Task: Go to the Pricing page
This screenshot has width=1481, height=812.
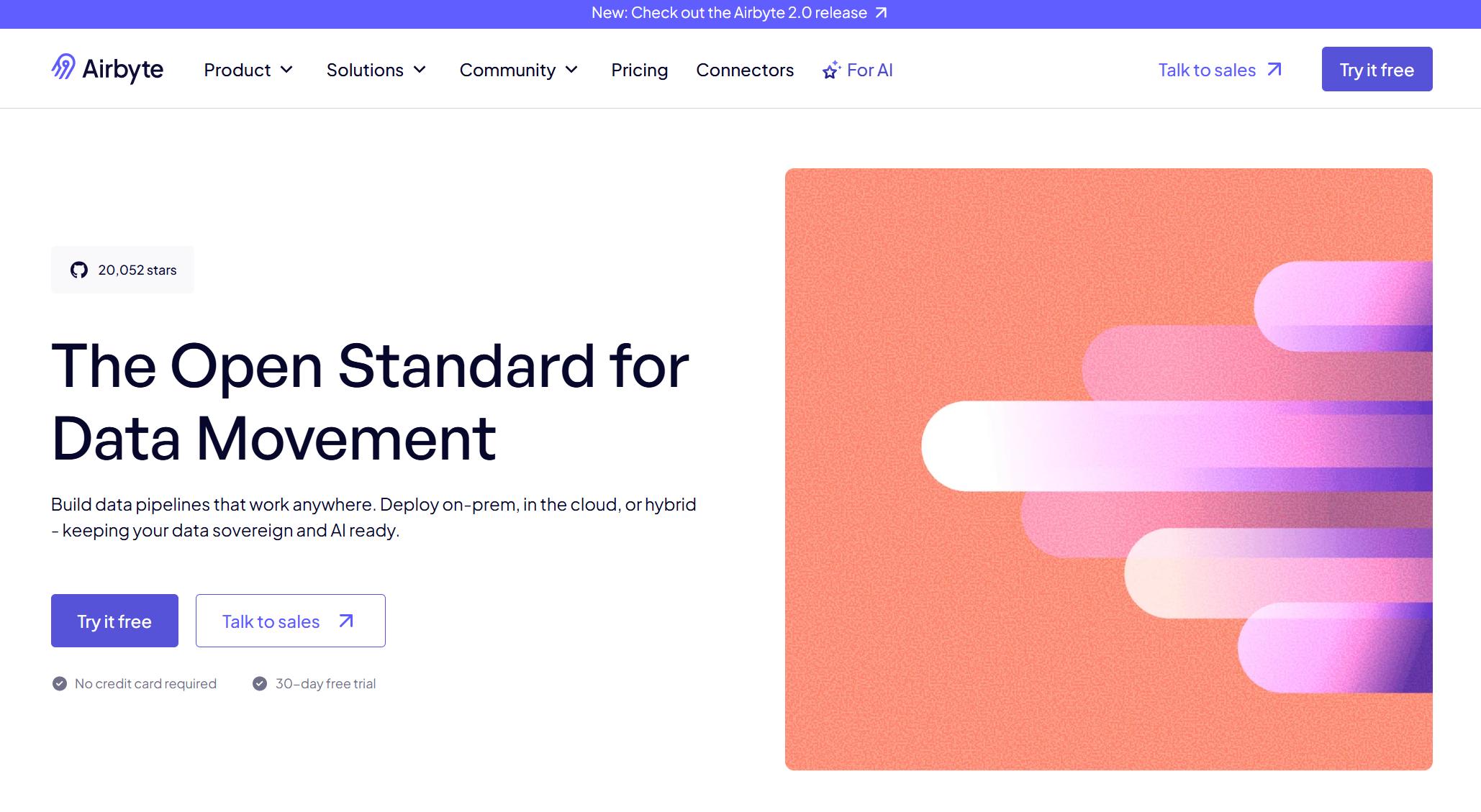Action: tap(639, 70)
